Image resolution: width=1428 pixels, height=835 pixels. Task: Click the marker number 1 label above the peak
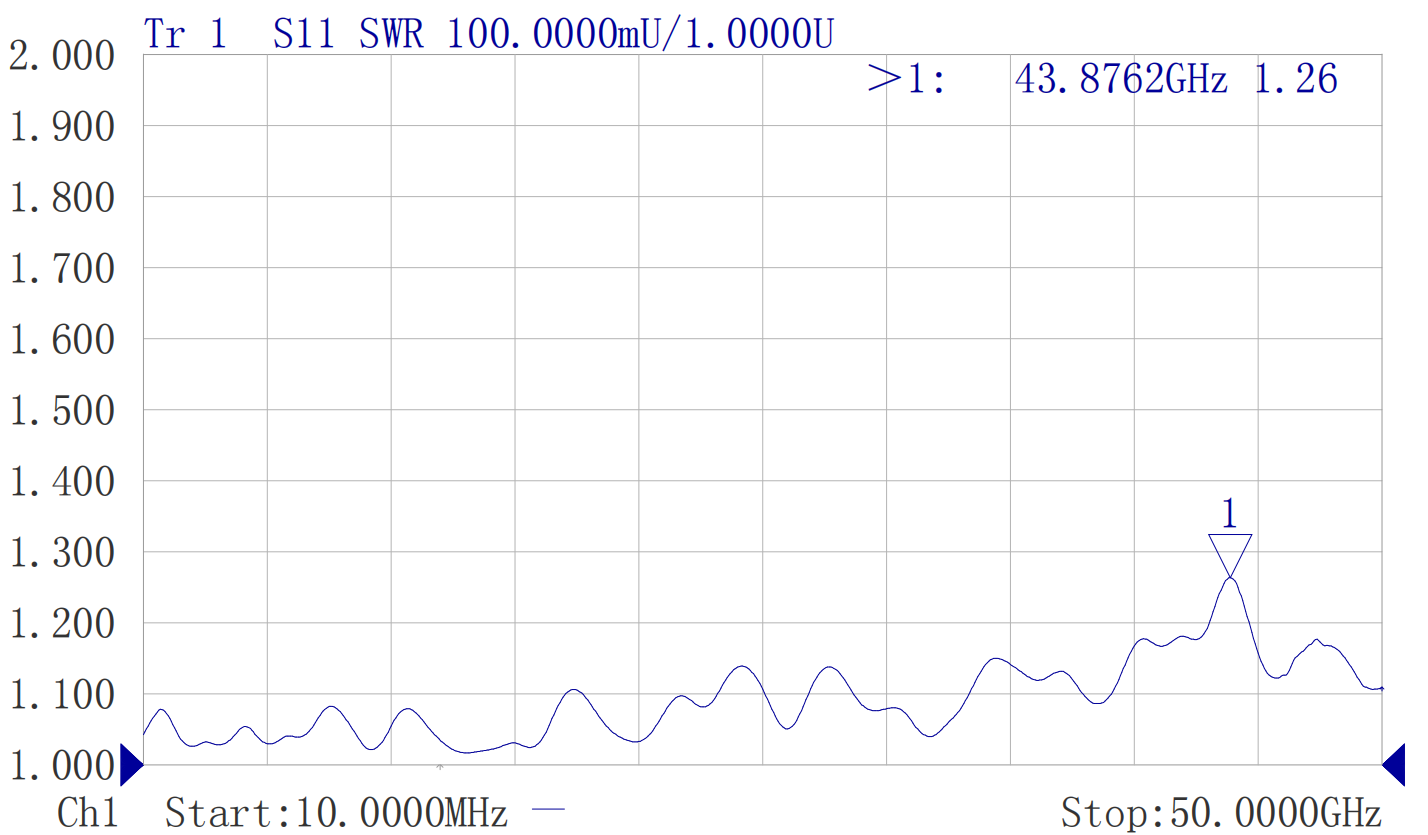tap(1230, 515)
